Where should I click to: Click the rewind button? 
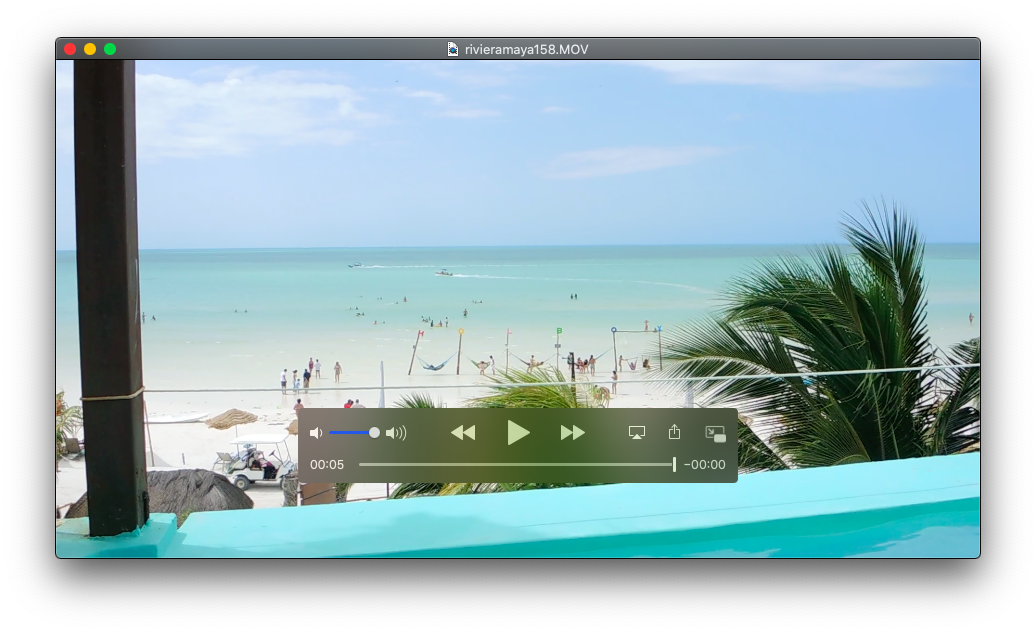tap(462, 433)
